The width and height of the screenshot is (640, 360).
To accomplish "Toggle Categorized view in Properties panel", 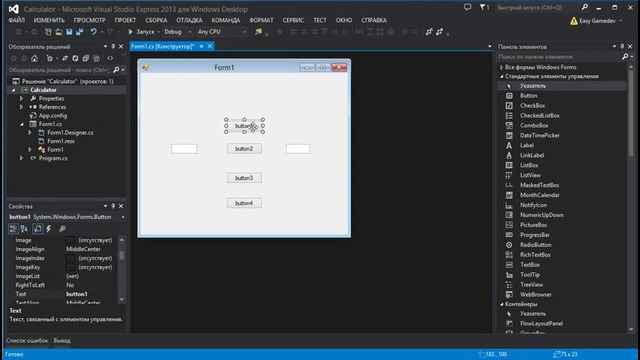I will pos(13,229).
